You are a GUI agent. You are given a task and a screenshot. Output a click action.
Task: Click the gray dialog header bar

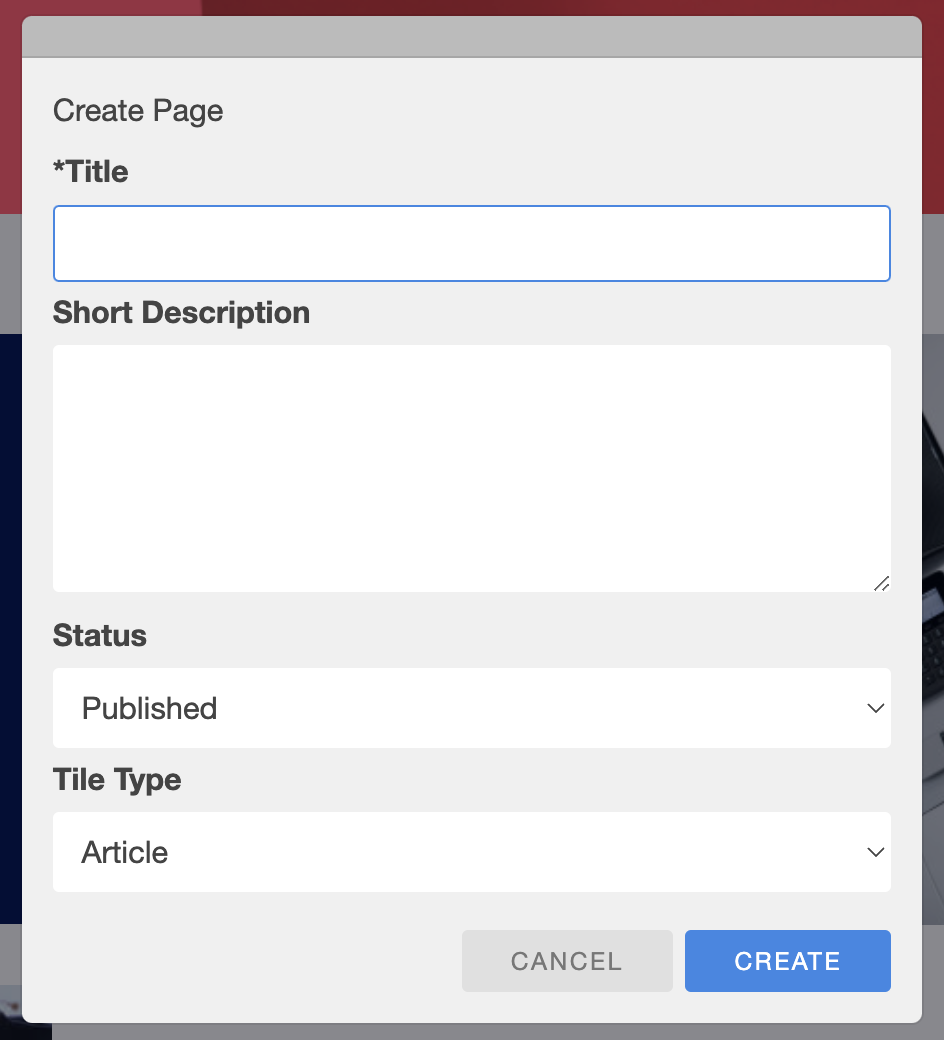[472, 36]
